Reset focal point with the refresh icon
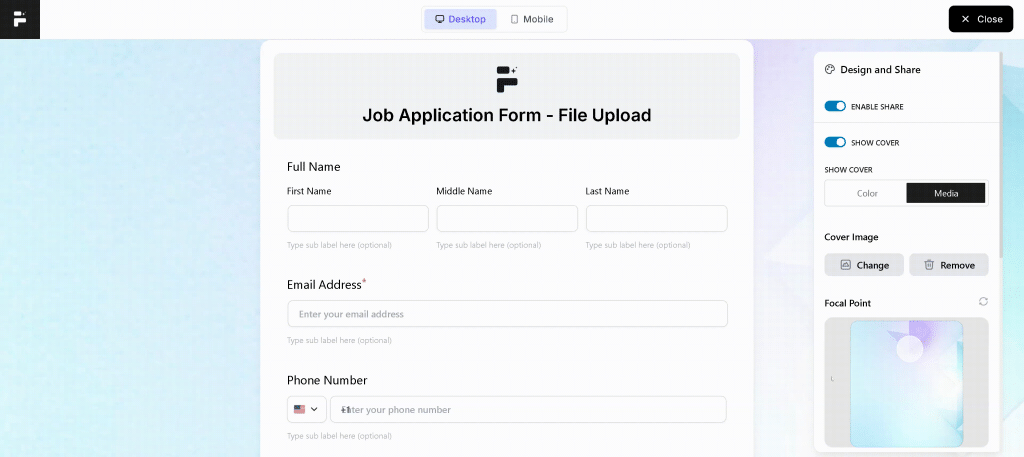 click(x=983, y=302)
